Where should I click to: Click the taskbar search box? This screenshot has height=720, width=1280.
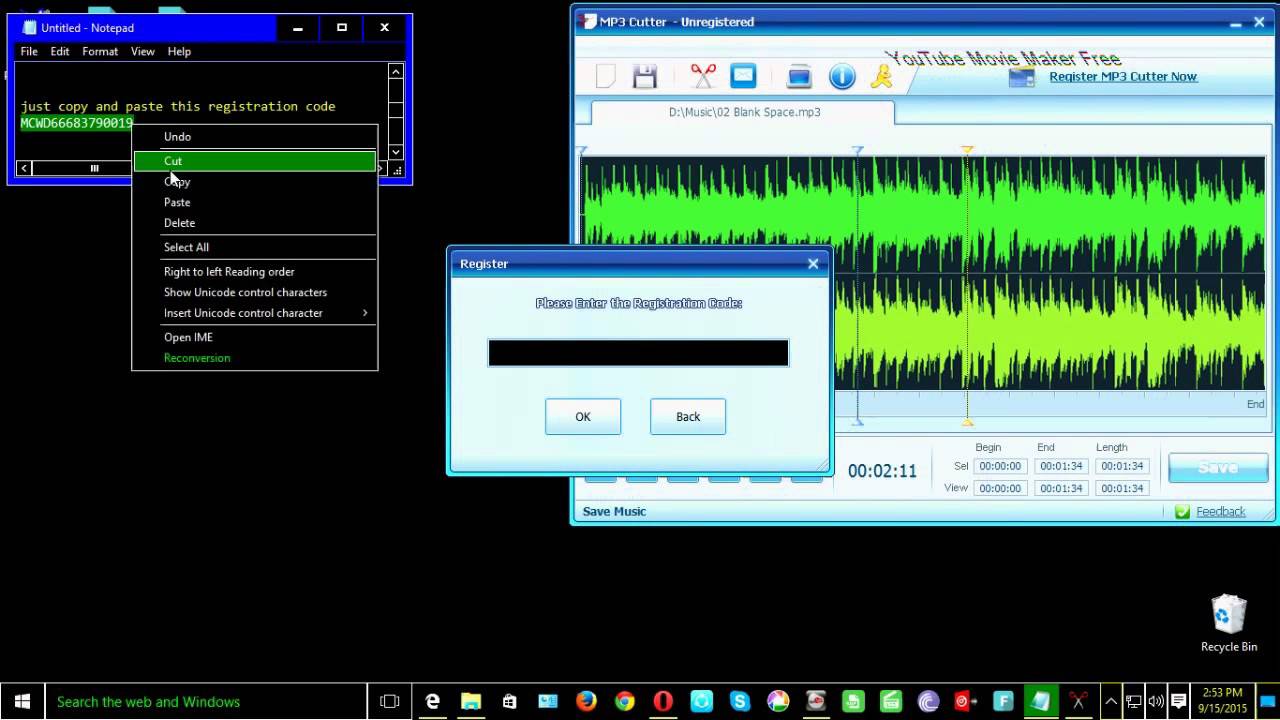coord(207,702)
